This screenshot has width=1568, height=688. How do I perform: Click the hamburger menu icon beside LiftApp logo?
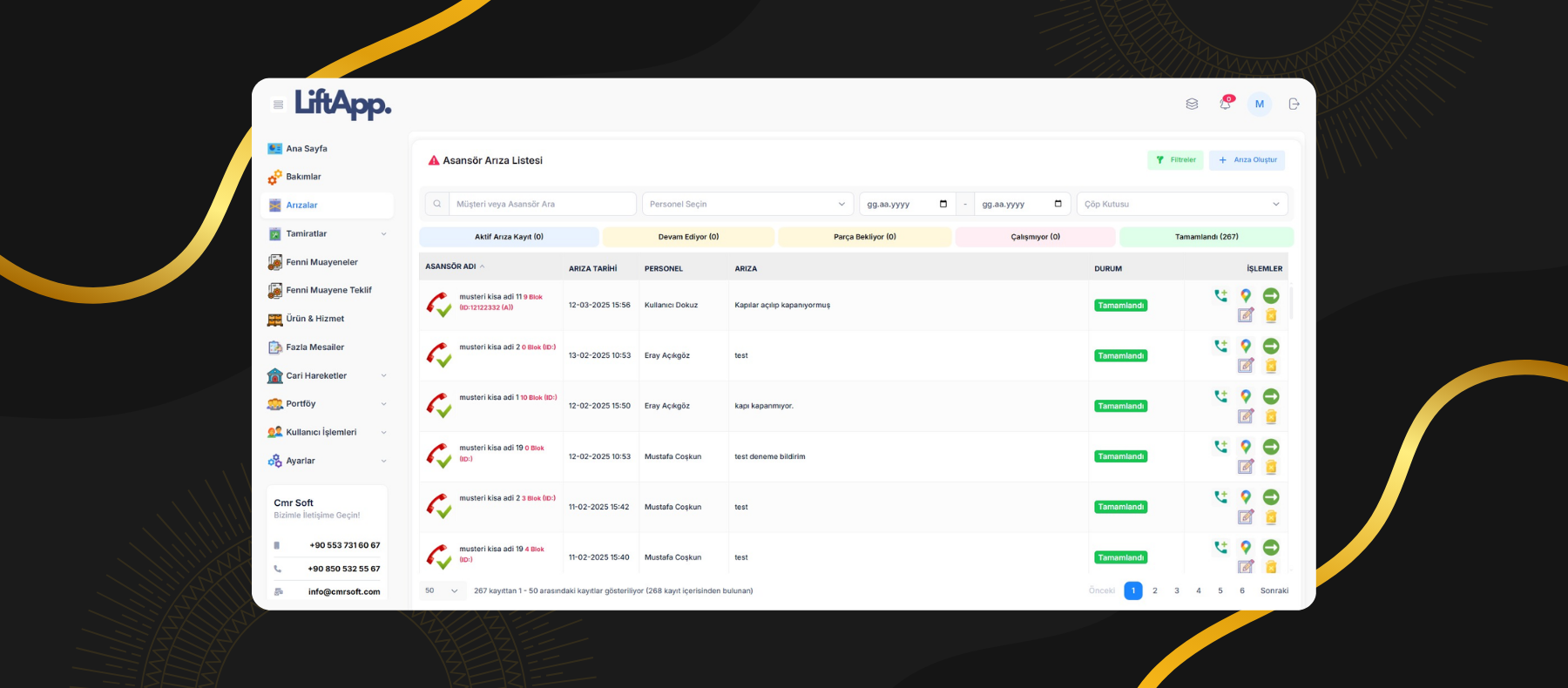coord(278,105)
